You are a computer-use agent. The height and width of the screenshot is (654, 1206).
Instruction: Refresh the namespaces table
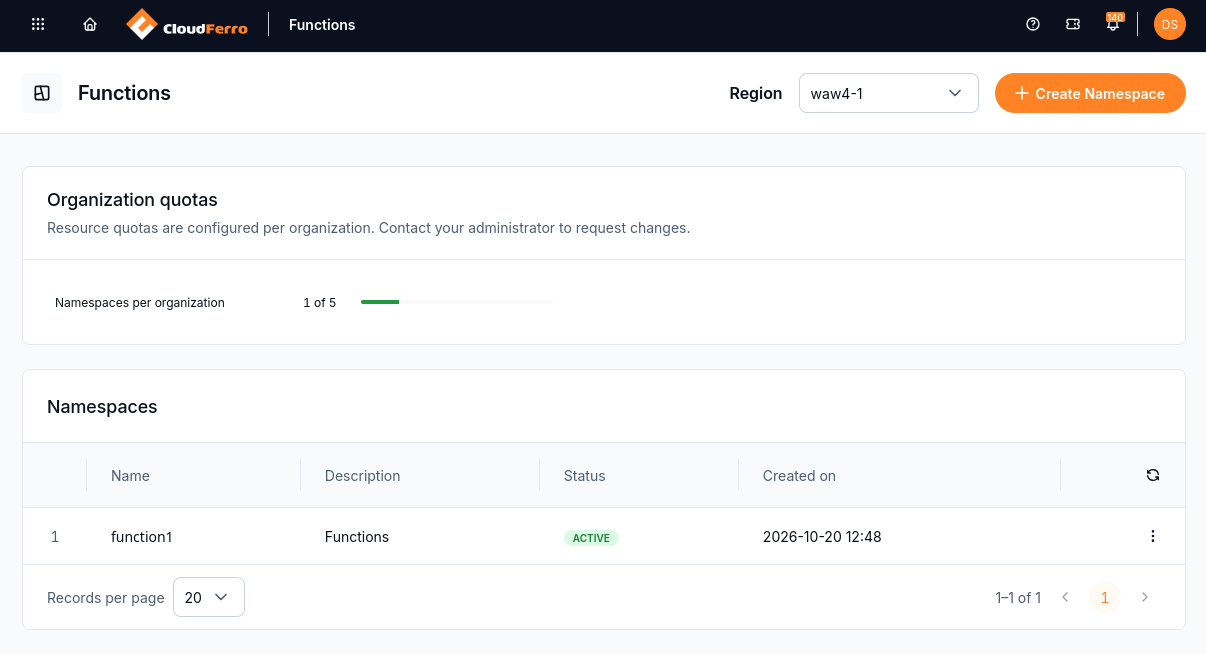coord(1153,475)
